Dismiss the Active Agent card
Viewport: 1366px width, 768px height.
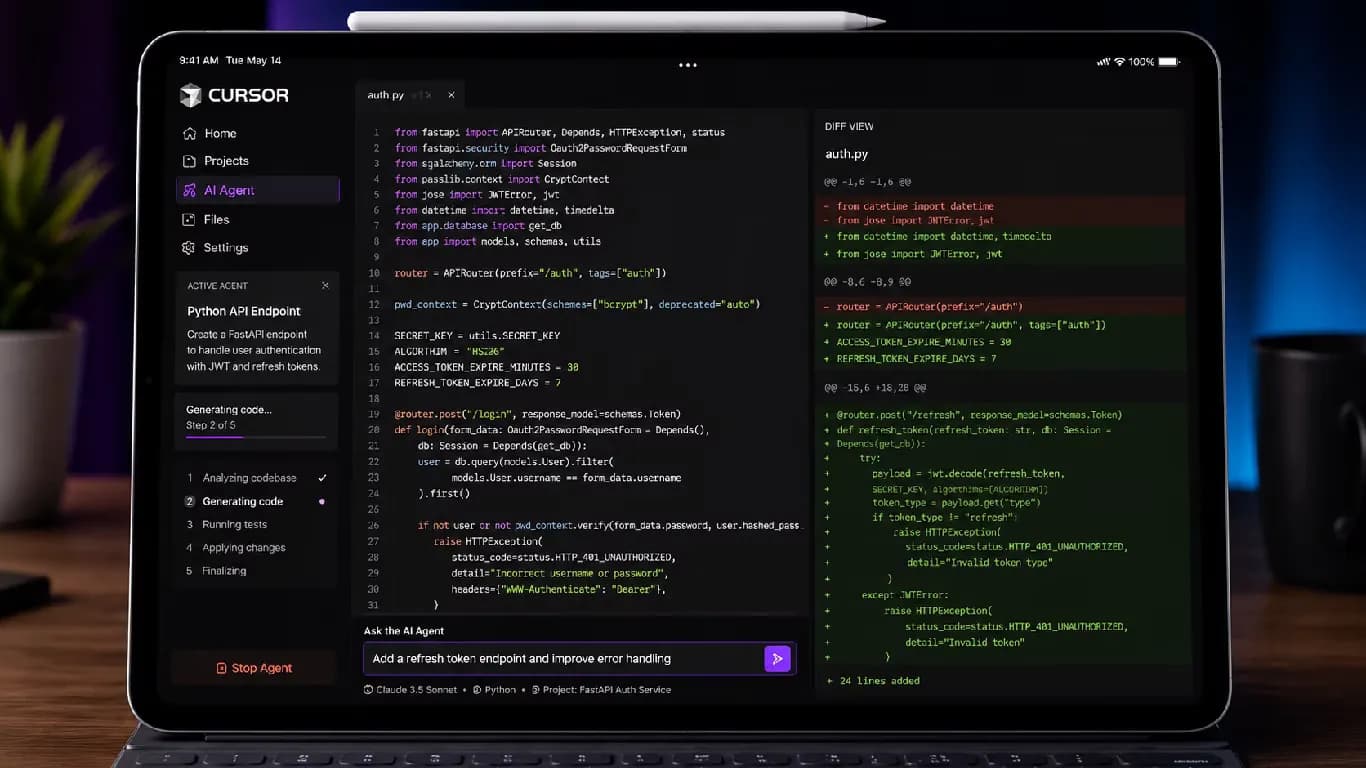point(325,285)
